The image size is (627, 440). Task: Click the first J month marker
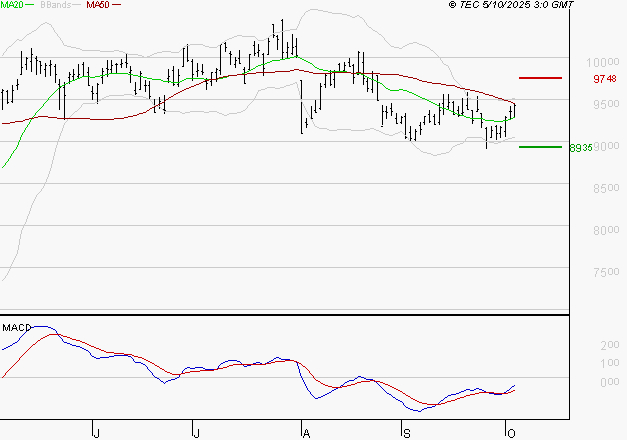point(96,433)
